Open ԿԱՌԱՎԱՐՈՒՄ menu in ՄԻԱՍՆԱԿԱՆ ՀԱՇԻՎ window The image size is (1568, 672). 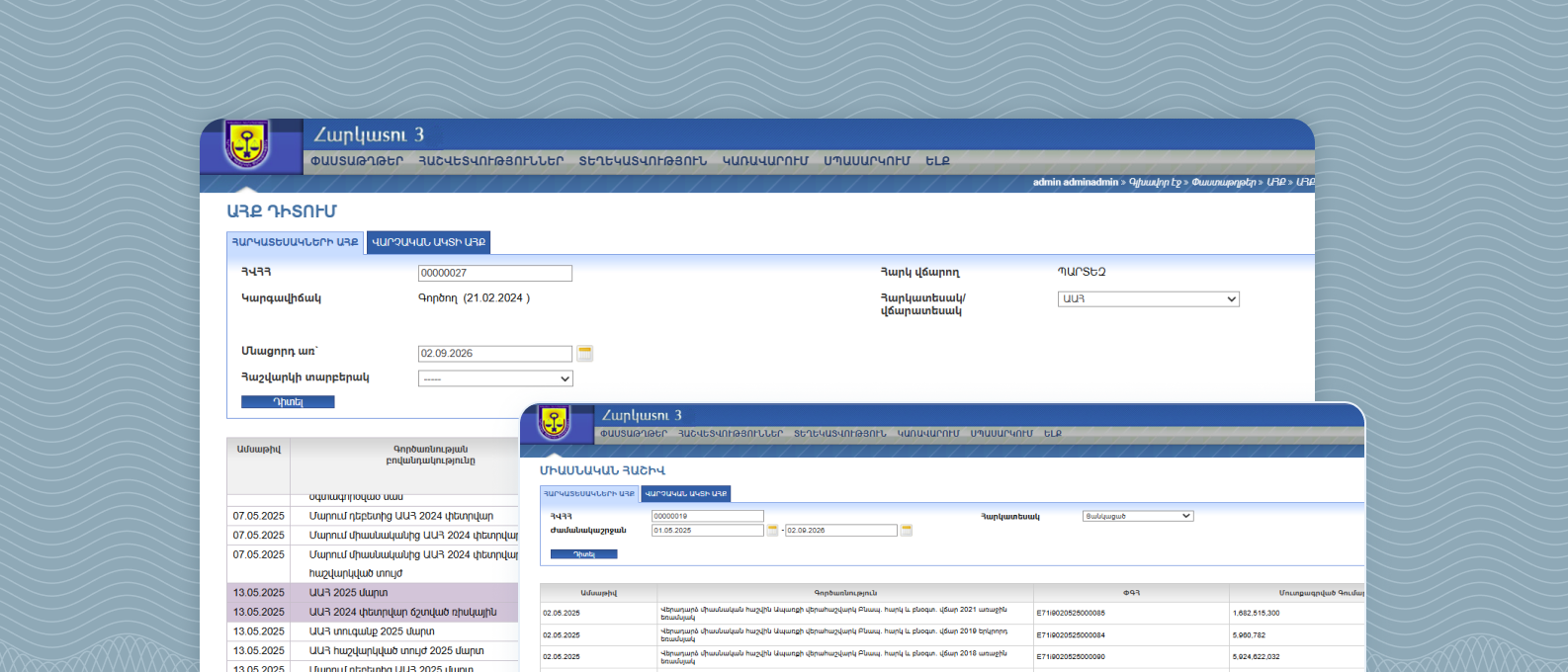(x=928, y=434)
